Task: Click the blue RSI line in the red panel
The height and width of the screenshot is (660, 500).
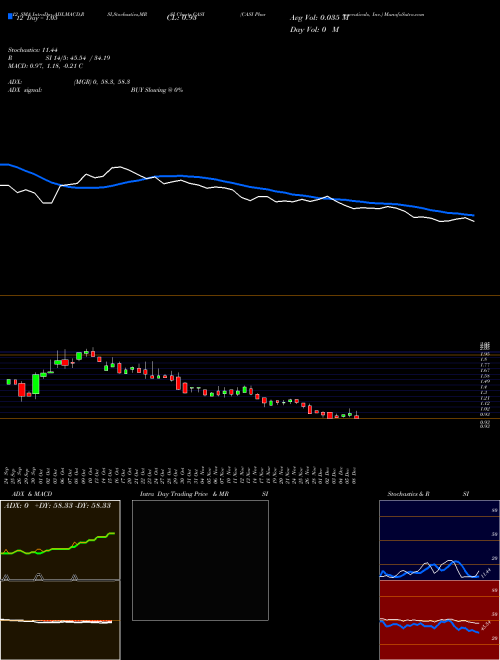Action: pyautogui.click(x=429, y=626)
